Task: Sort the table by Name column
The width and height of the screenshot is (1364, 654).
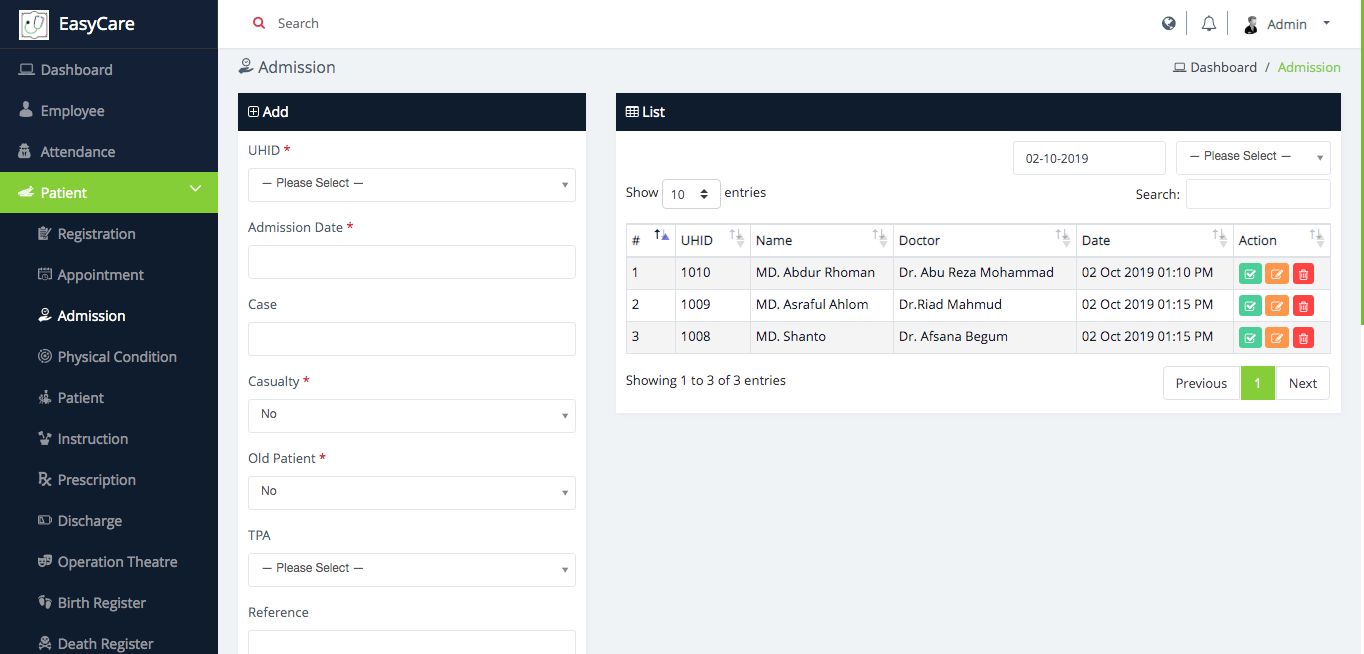Action: 822,240
